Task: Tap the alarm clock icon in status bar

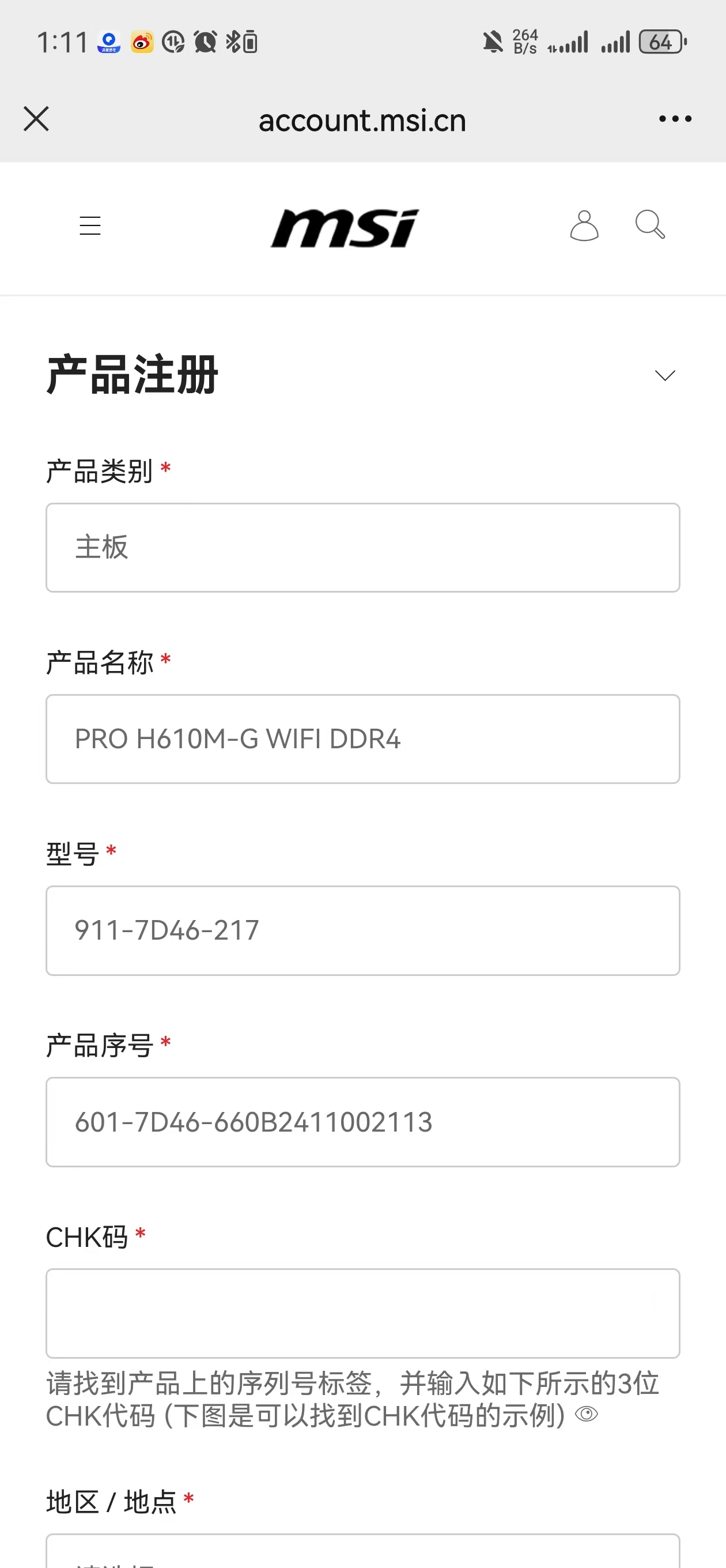Action: point(205,43)
